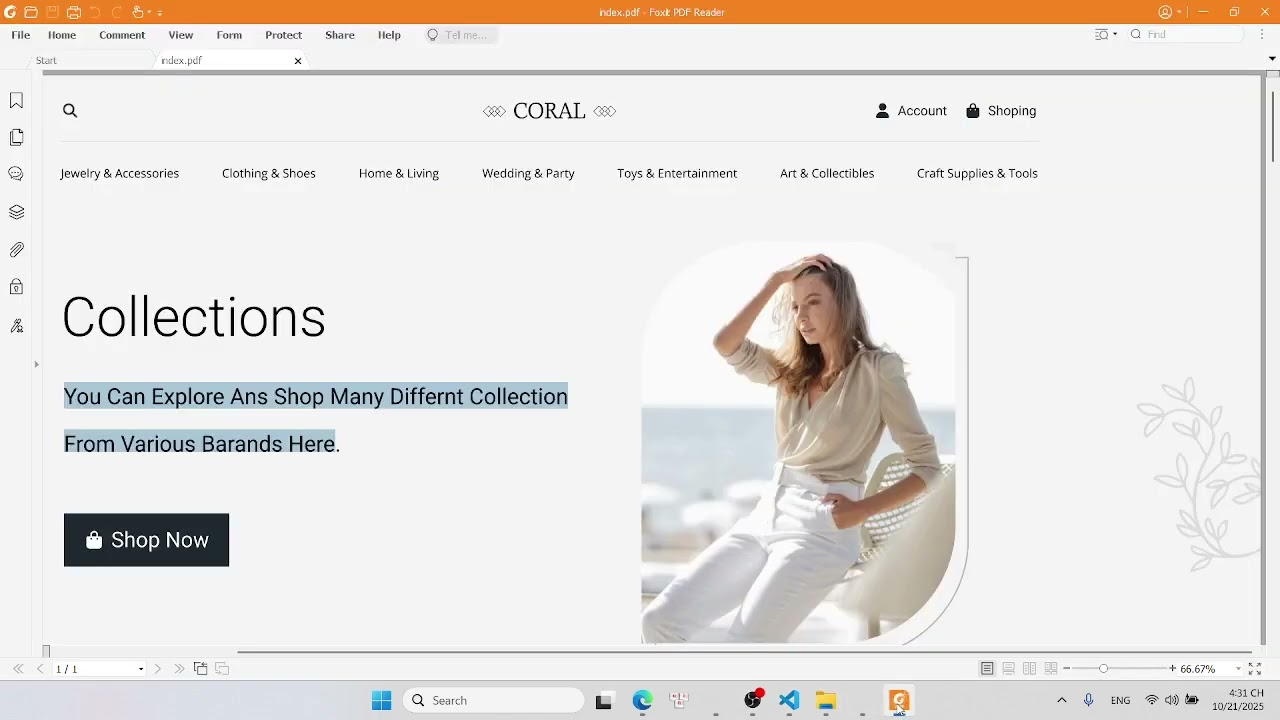The width and height of the screenshot is (1280, 720).
Task: Open the Form ribbon tab
Action: [x=229, y=35]
